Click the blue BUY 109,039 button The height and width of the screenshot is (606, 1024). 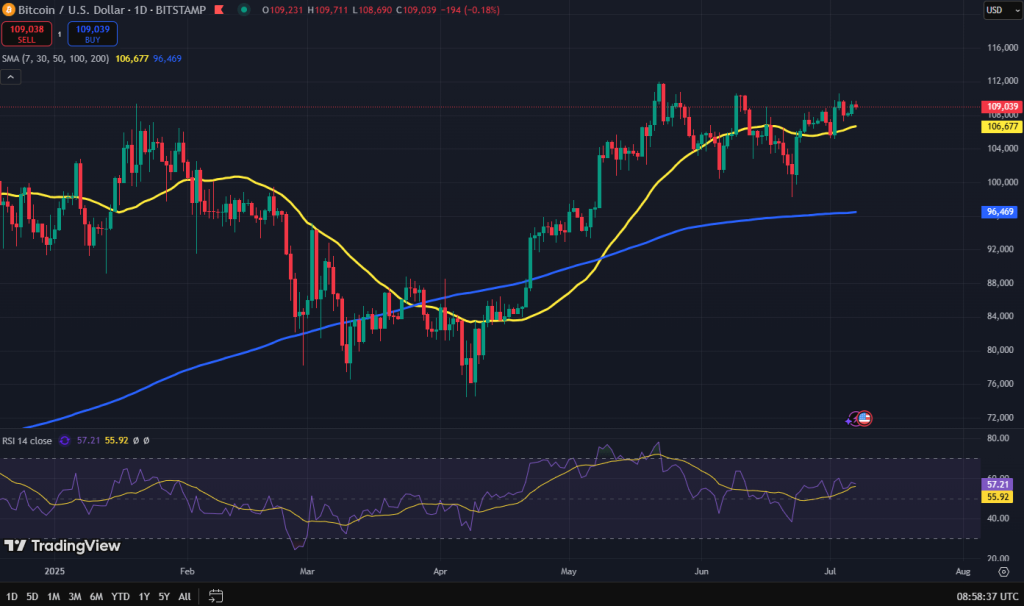click(x=93, y=34)
